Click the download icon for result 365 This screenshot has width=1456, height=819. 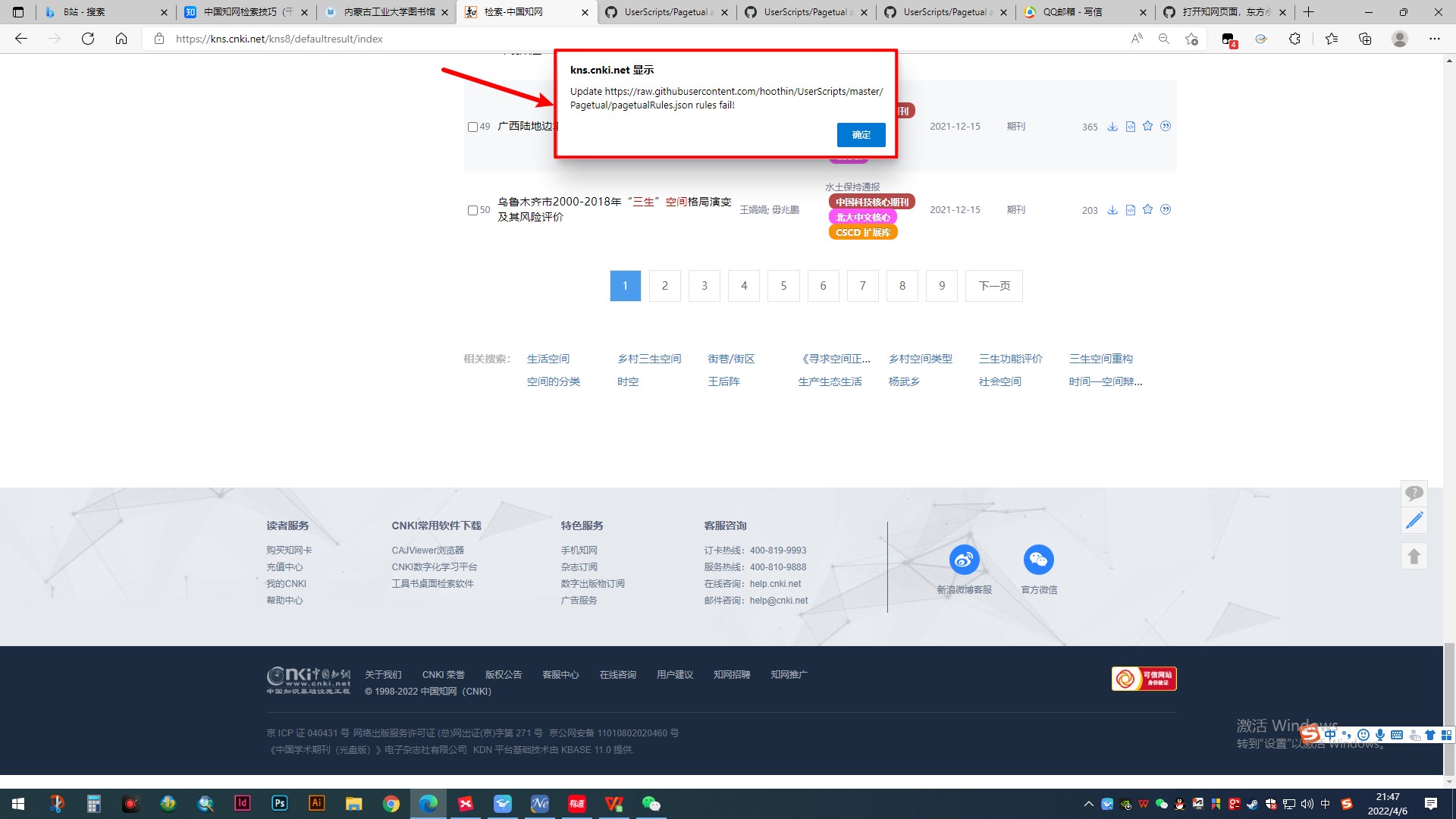pos(1112,127)
